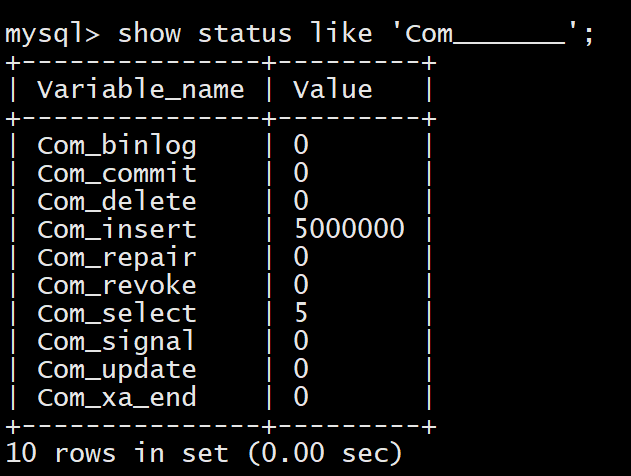Image resolution: width=631 pixels, height=476 pixels.
Task: Click the Com_select variable name
Action: coord(116,313)
